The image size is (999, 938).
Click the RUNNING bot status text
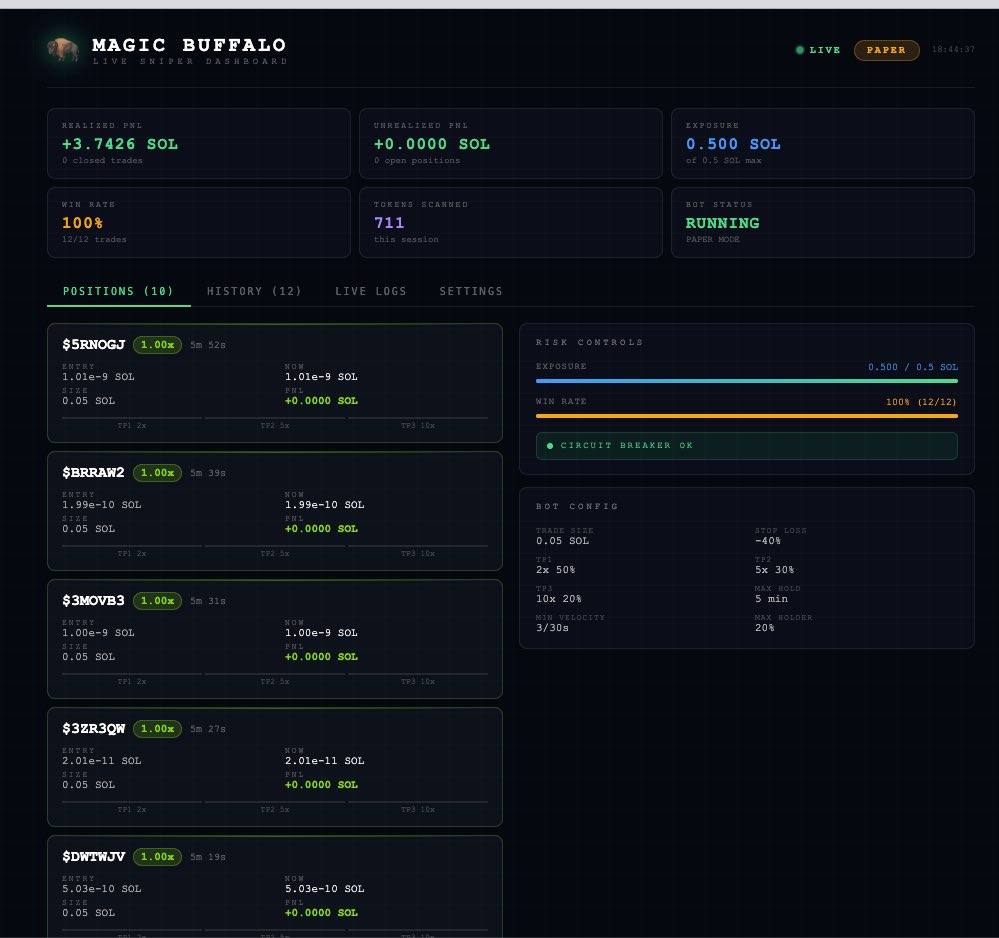point(722,223)
